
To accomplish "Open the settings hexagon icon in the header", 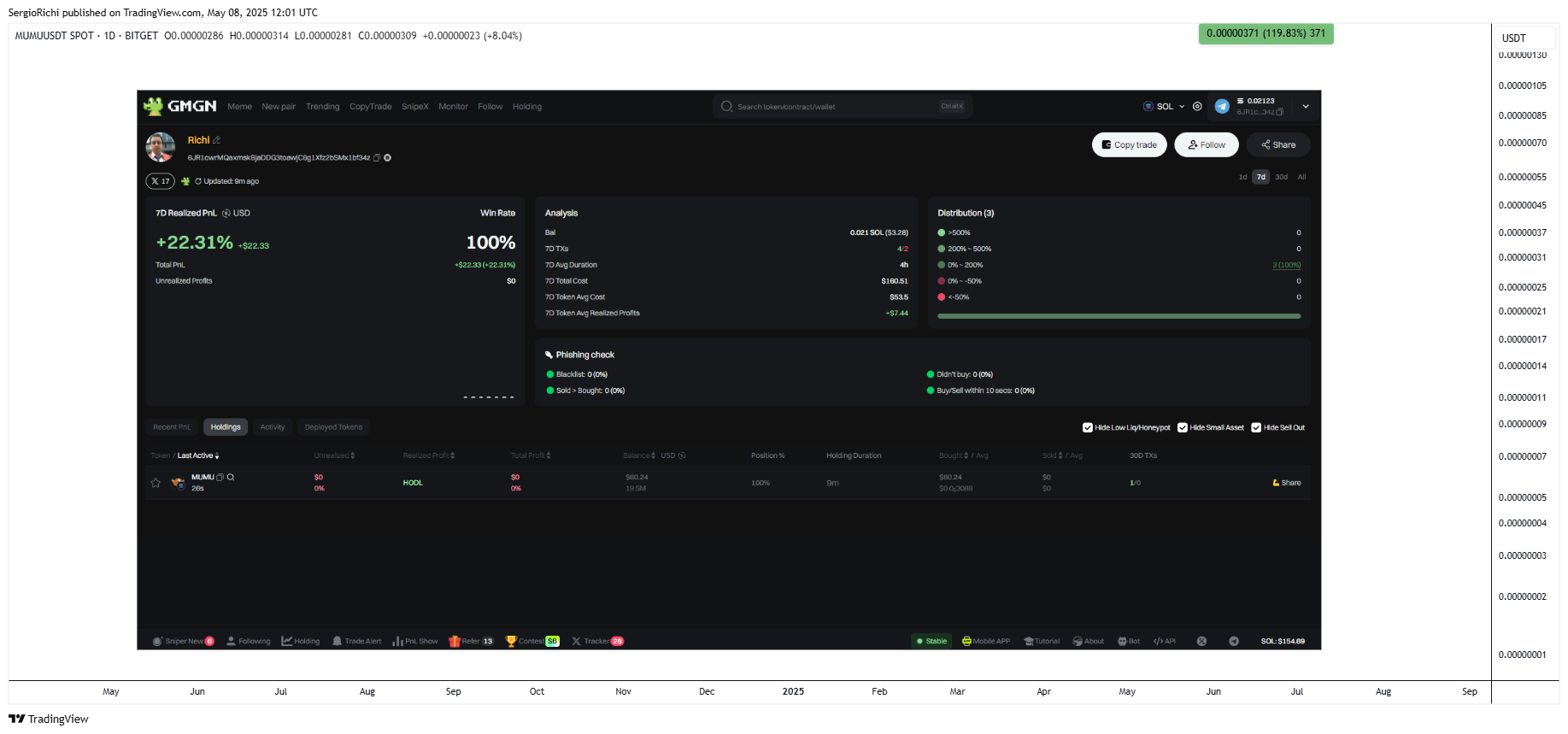I will pos(1198,107).
